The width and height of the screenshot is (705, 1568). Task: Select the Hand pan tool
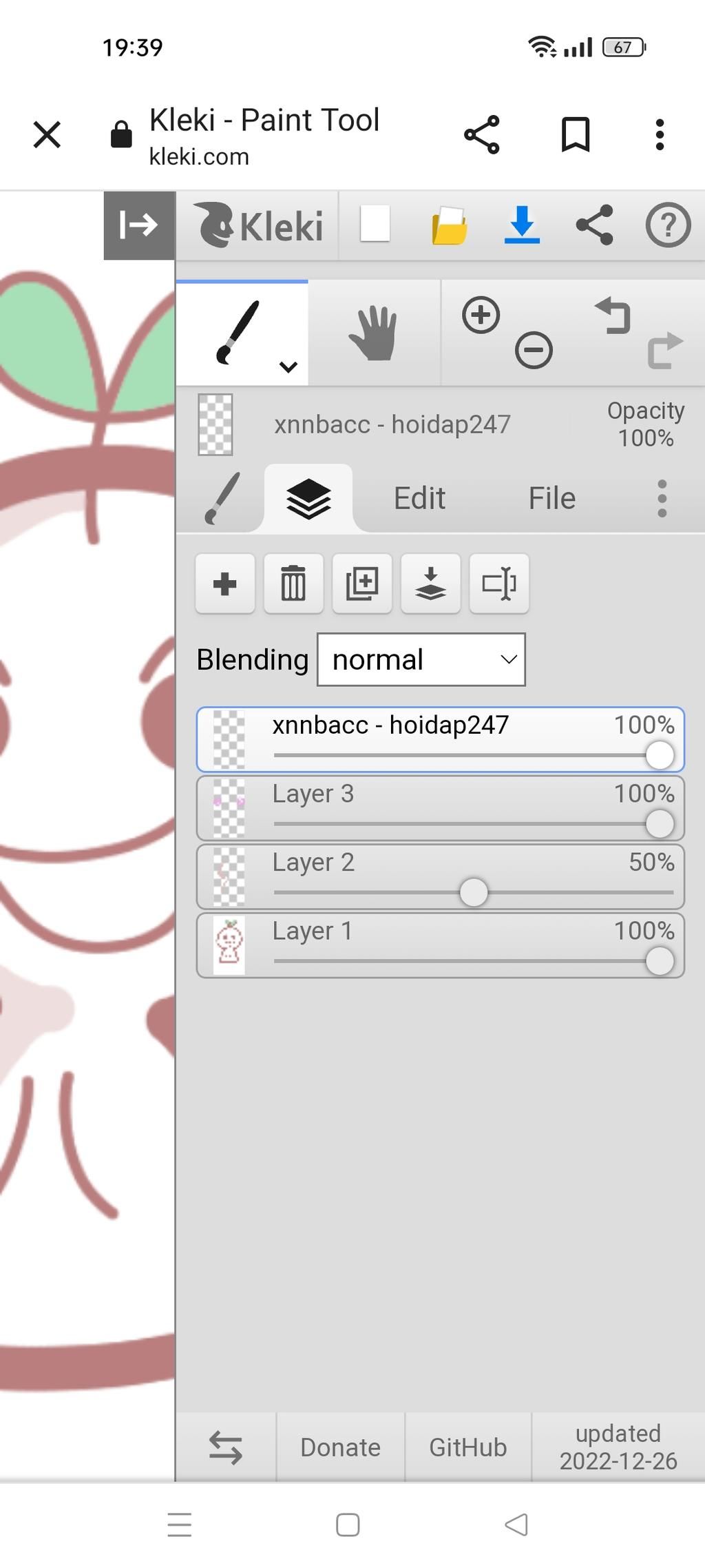[x=372, y=334]
